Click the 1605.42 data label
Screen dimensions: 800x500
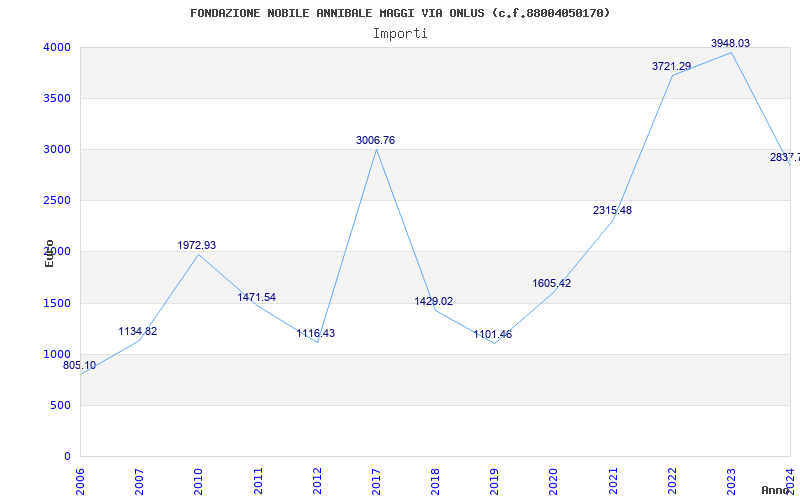point(552,284)
